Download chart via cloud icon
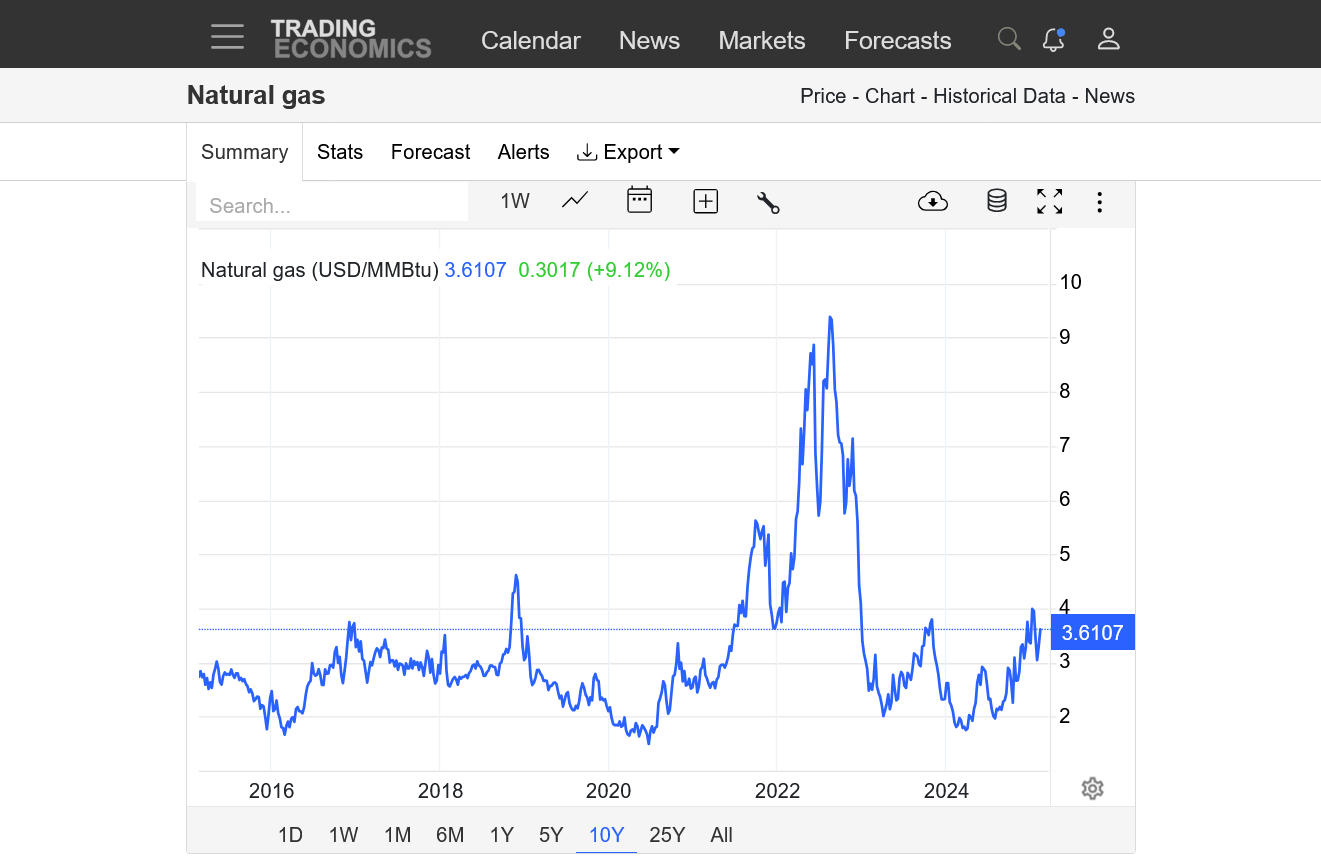The image size is (1321, 865). point(932,201)
